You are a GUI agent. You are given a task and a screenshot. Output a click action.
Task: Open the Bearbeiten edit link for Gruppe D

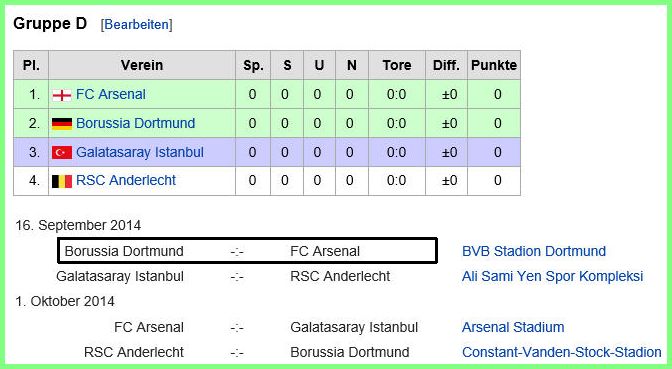137,24
